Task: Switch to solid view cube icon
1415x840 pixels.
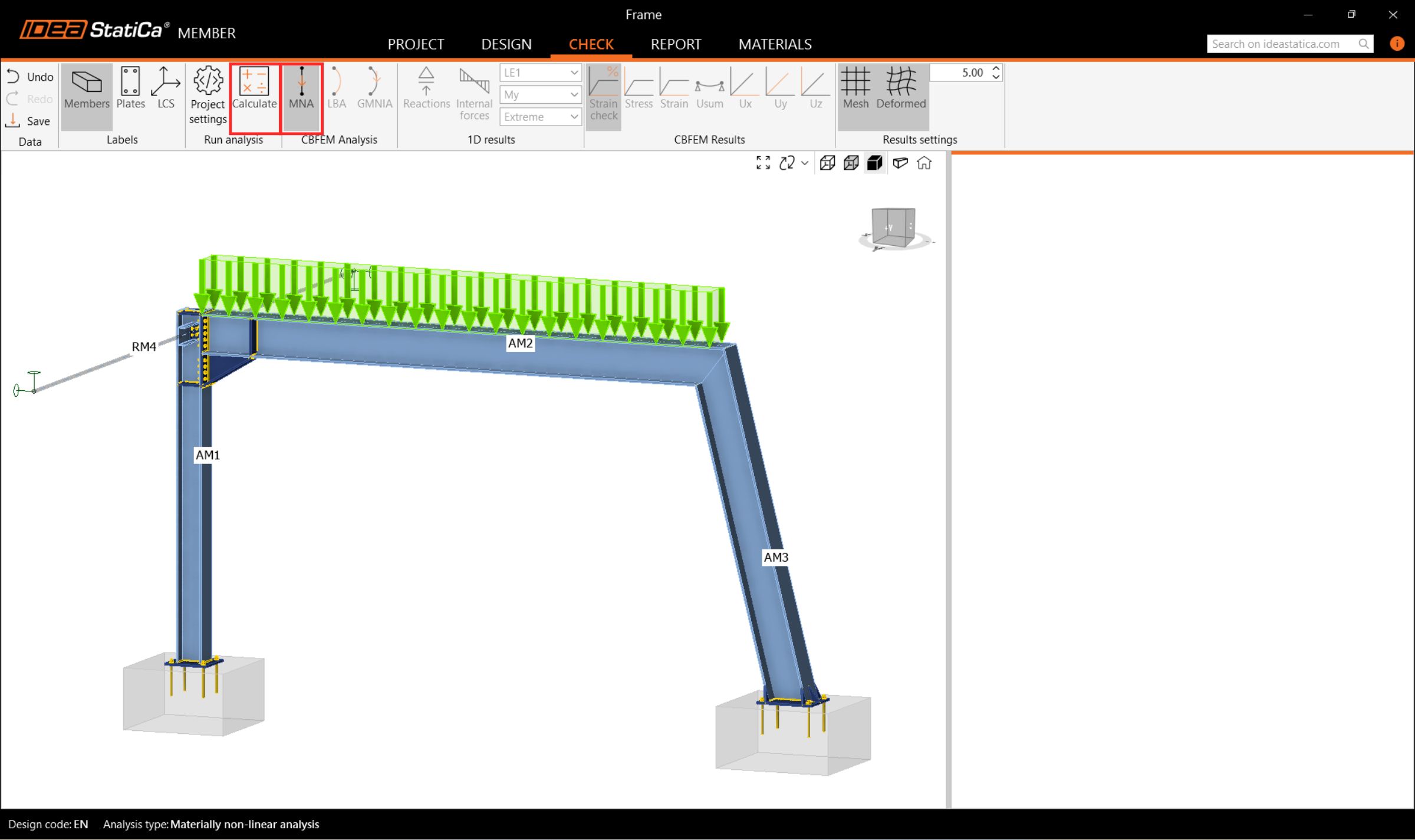Action: (875, 163)
